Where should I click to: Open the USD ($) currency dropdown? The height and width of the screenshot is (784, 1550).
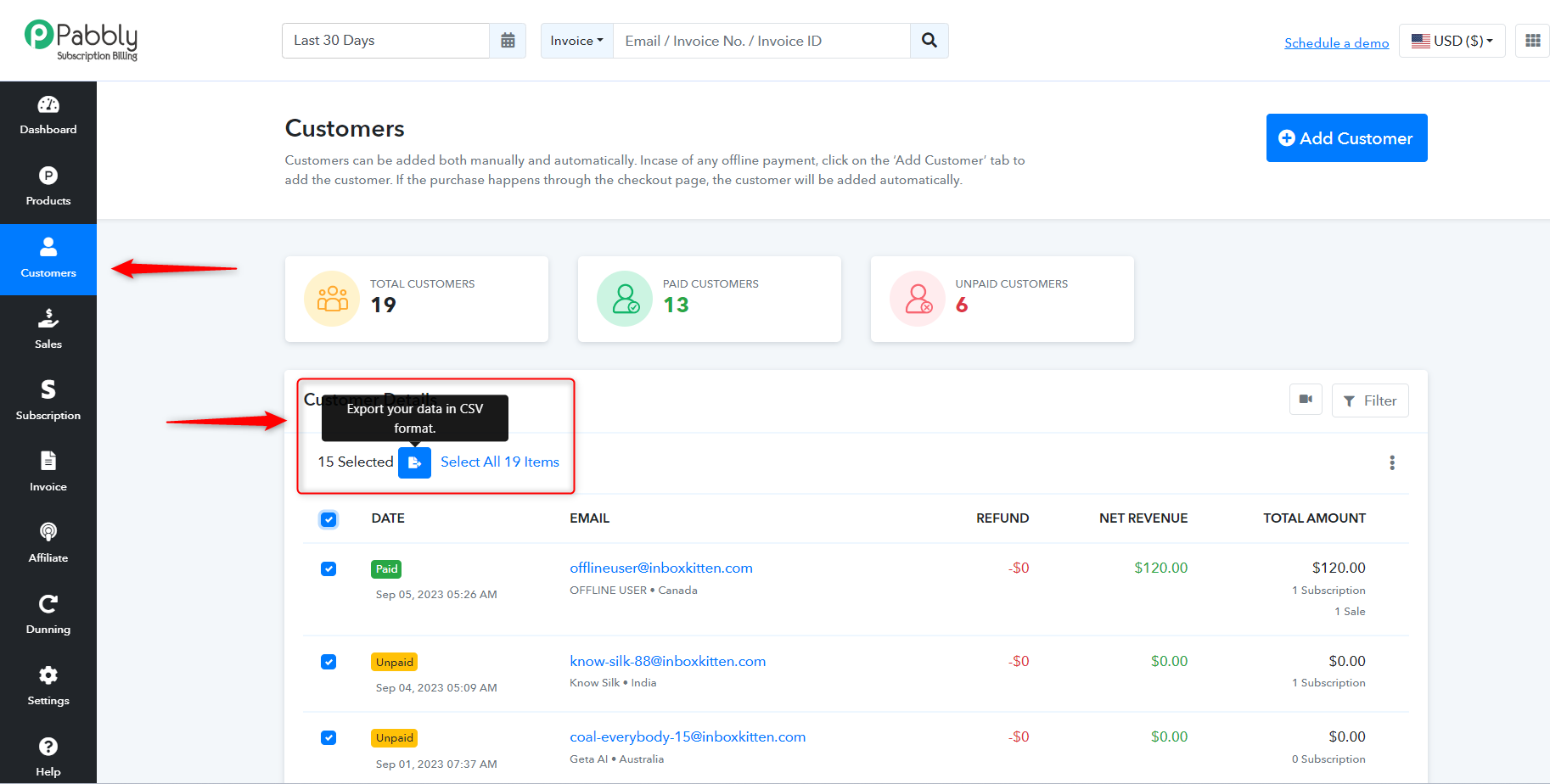click(1452, 41)
